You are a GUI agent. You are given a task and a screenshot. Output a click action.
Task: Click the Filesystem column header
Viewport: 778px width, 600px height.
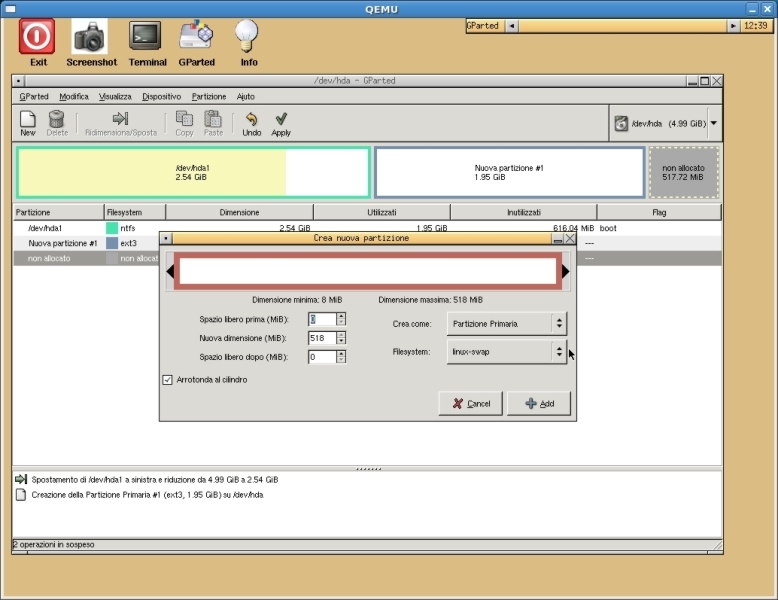(135, 212)
